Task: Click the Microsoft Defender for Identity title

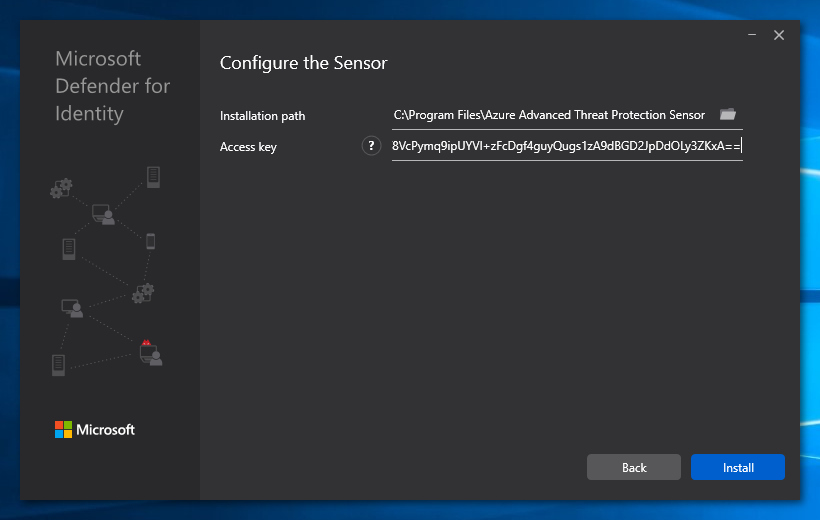Action: (x=112, y=86)
